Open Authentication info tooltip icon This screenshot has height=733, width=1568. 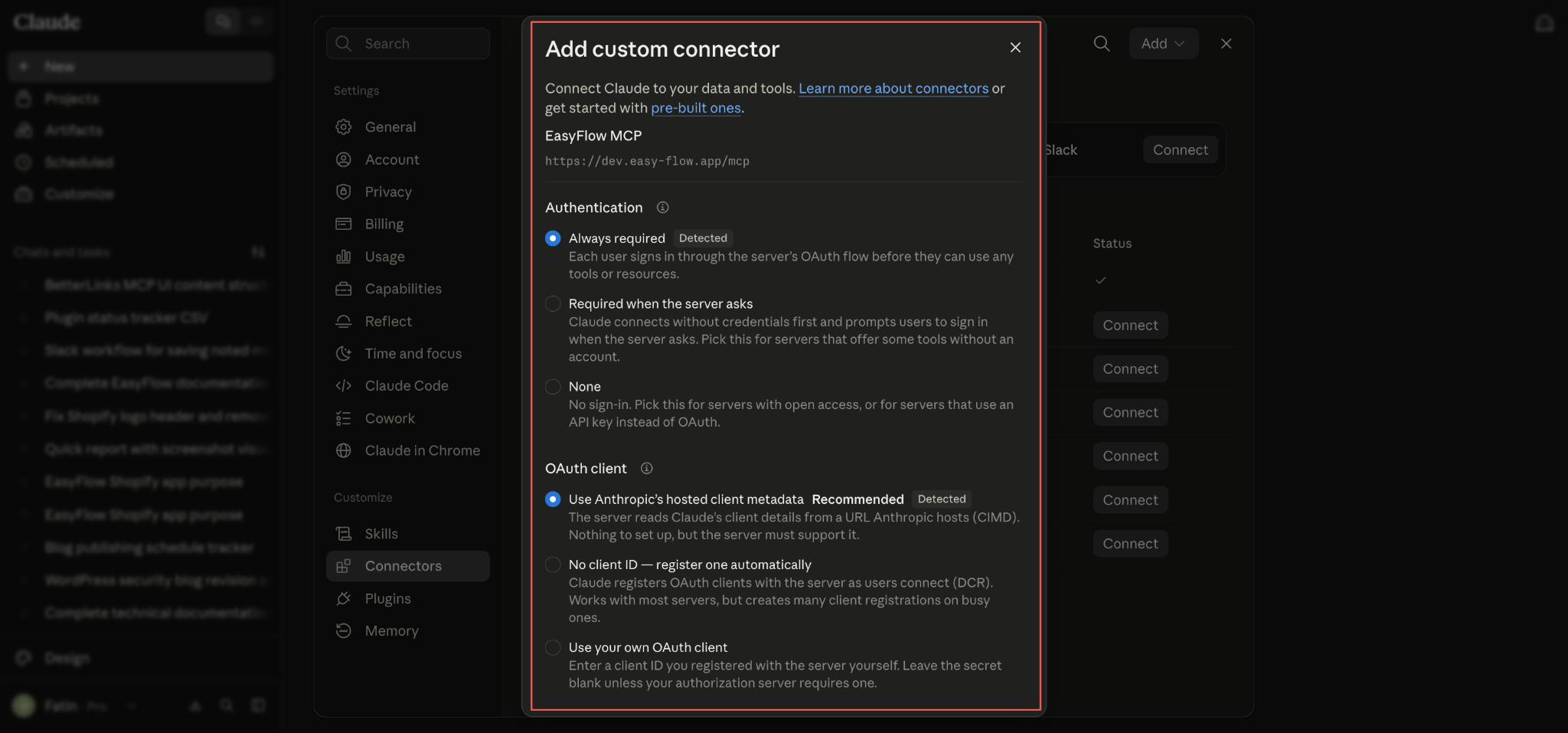click(x=663, y=208)
